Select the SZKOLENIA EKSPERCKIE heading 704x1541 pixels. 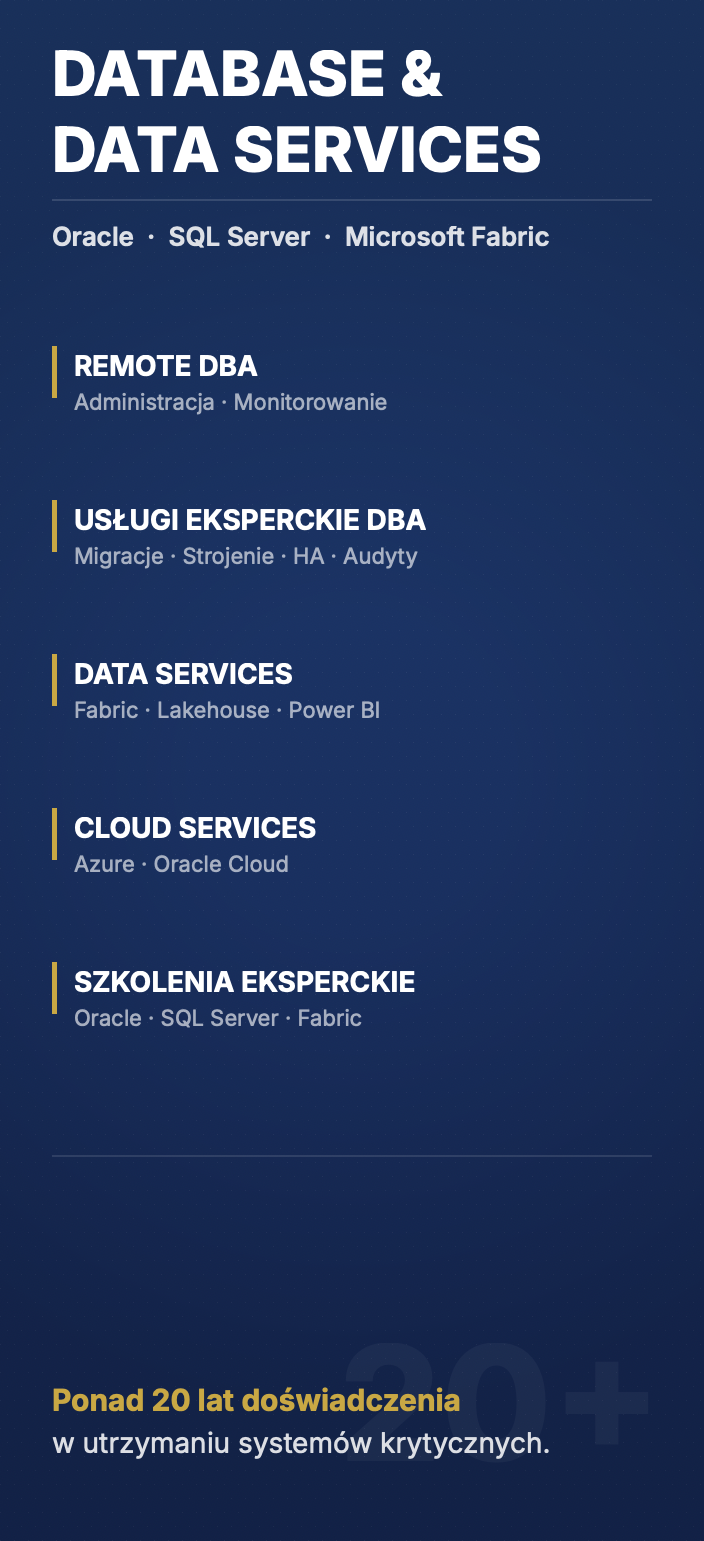click(x=244, y=982)
